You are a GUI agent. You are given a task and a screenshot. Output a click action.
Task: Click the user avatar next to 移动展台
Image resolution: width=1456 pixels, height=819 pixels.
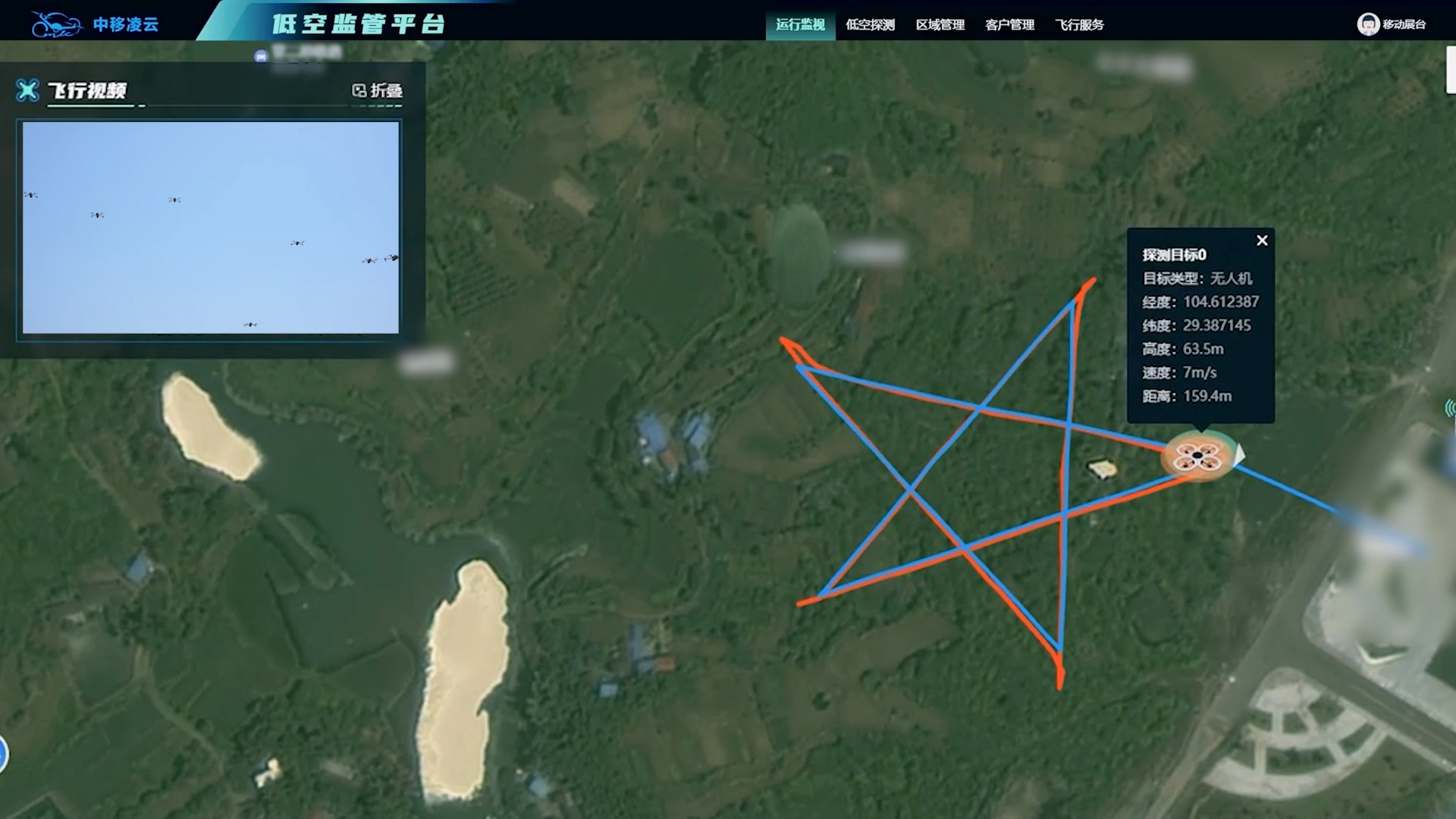1367,24
